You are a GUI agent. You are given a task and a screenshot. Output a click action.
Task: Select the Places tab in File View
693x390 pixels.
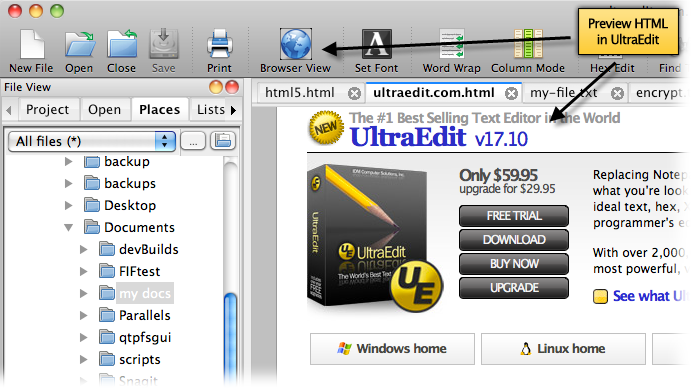[160, 110]
